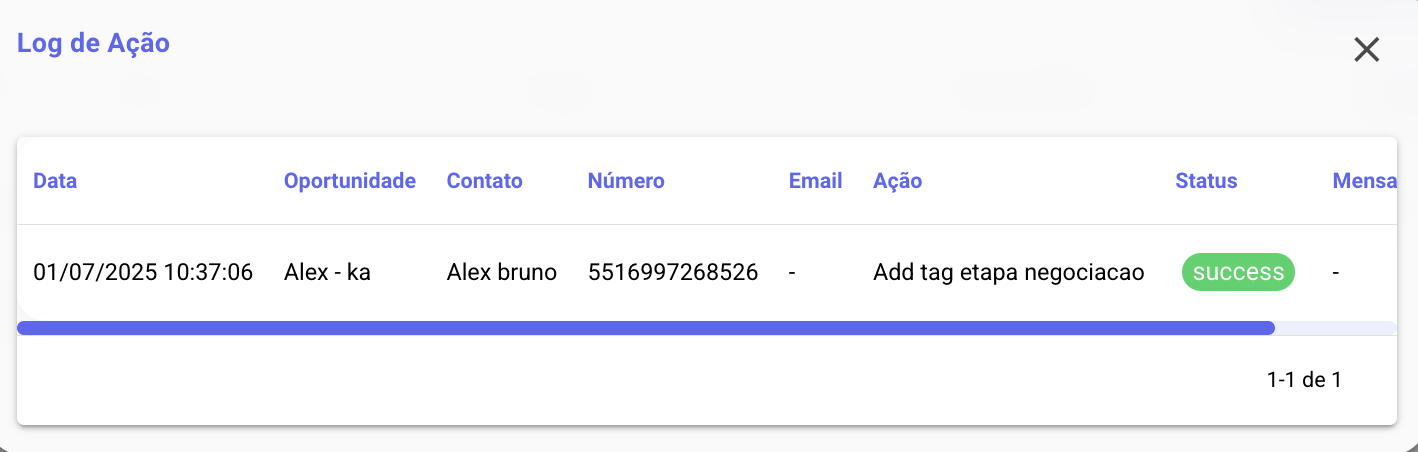Click the green success status badge
This screenshot has width=1418, height=452.
[x=1238, y=272]
